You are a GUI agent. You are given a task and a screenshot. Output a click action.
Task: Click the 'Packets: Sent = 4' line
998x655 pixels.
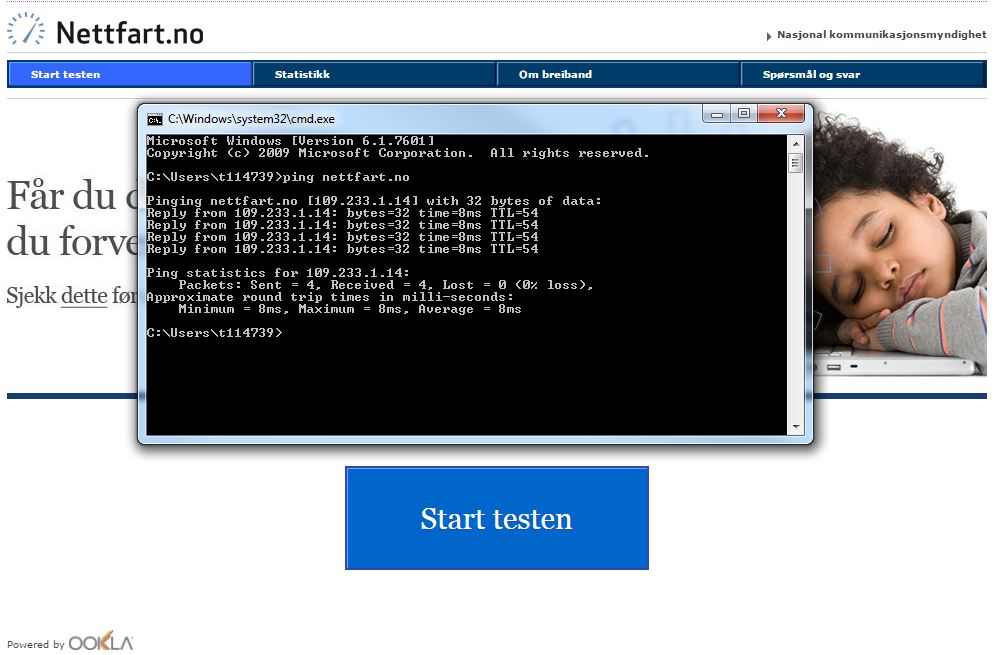click(386, 285)
